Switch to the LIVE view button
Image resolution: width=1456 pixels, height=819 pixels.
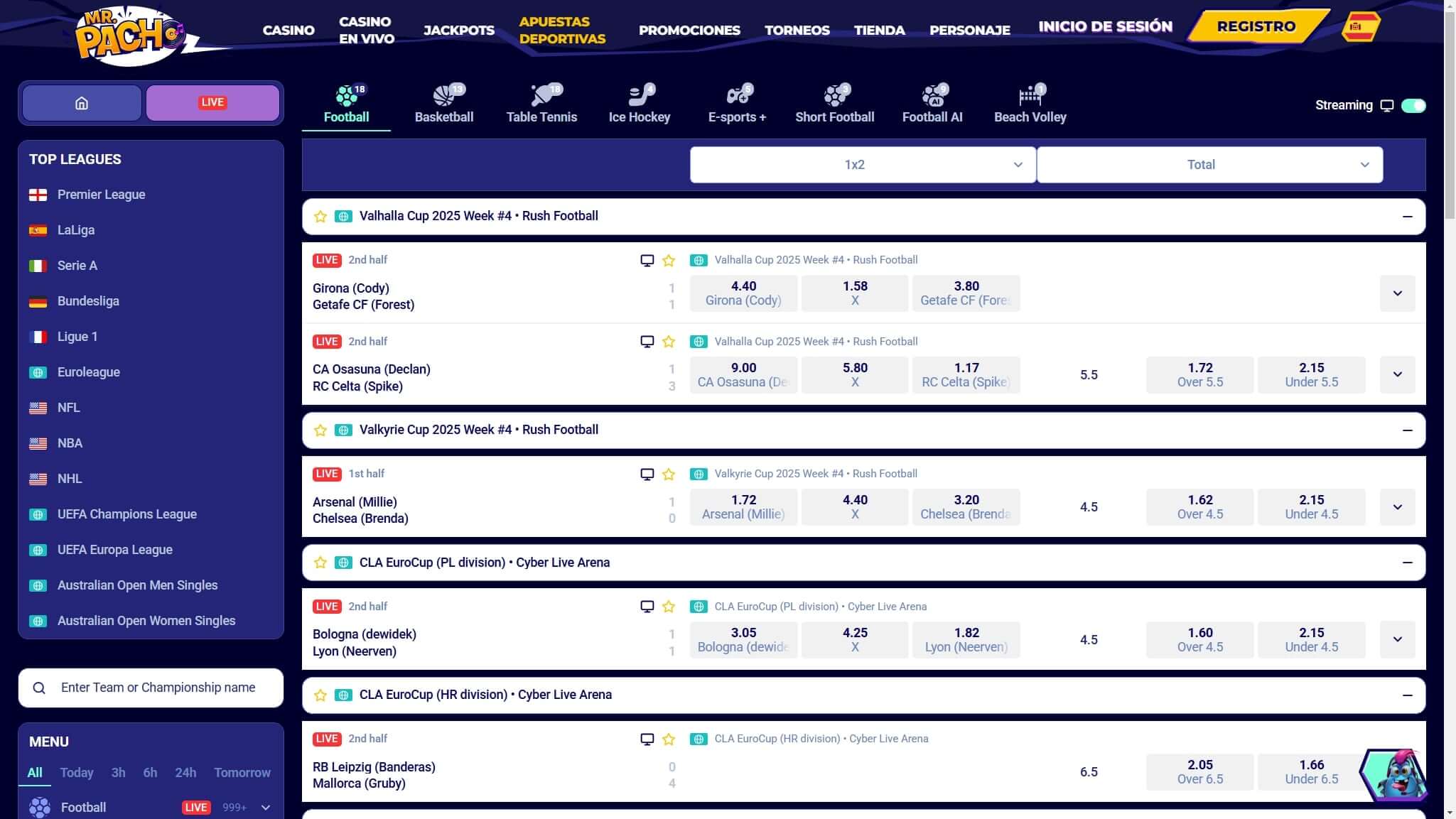(212, 103)
